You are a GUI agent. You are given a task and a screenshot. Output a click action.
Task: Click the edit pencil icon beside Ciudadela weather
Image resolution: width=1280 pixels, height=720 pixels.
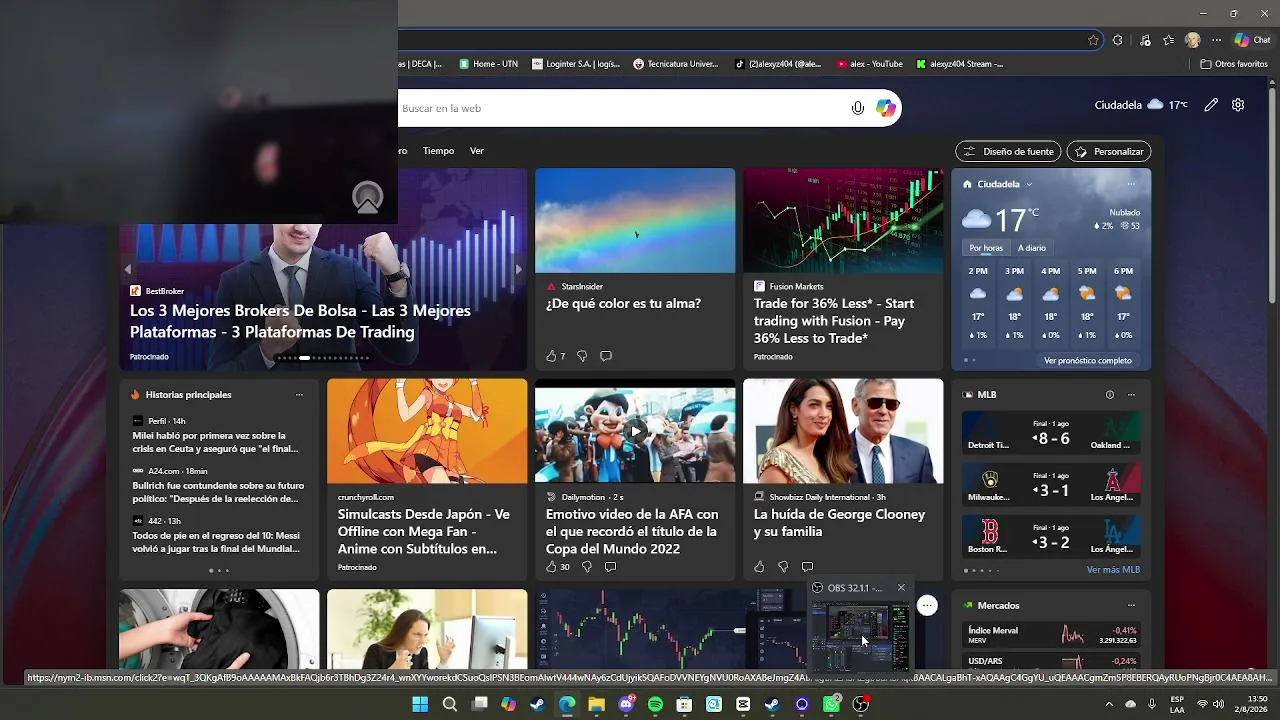pos(1211,105)
